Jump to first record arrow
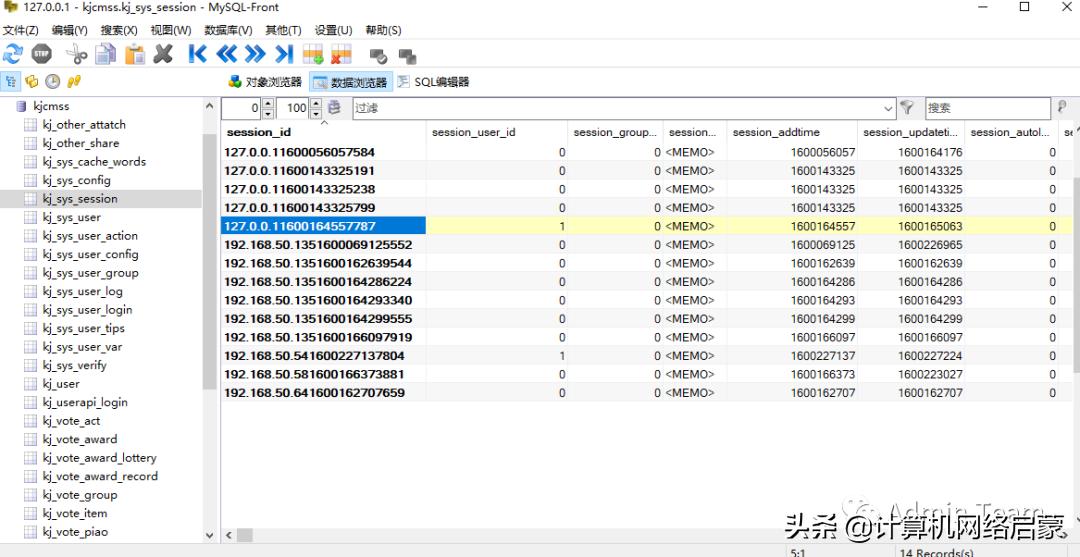1080x557 pixels. [x=197, y=54]
